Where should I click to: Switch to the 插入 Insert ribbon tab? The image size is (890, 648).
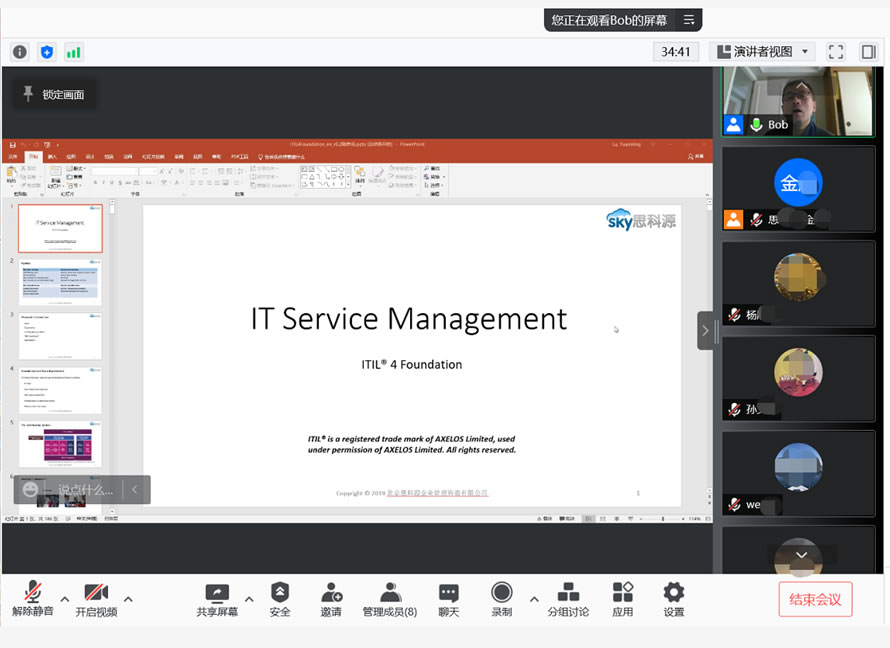click(x=52, y=157)
